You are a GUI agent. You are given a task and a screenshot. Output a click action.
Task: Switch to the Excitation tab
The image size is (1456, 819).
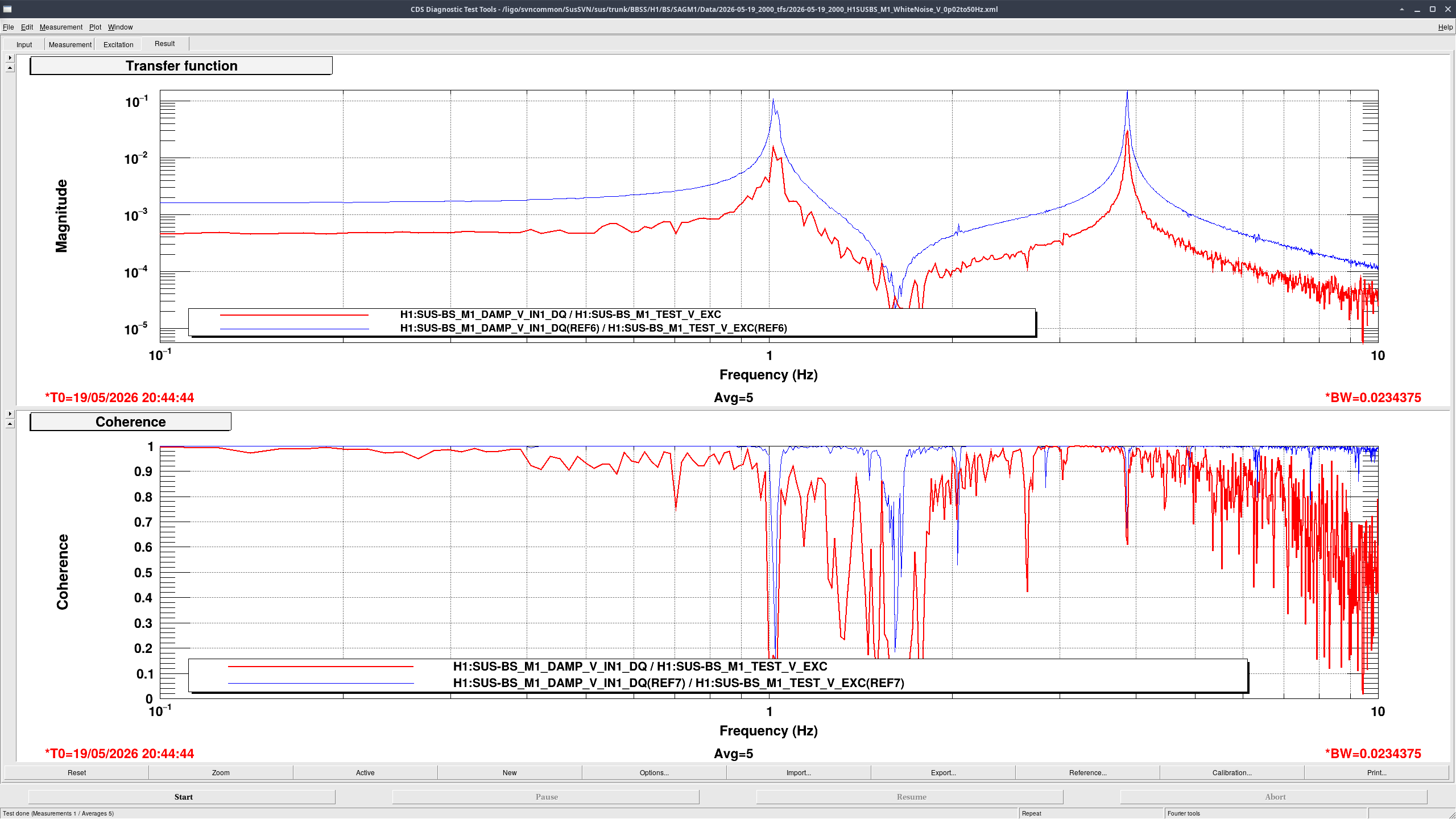[x=118, y=44]
